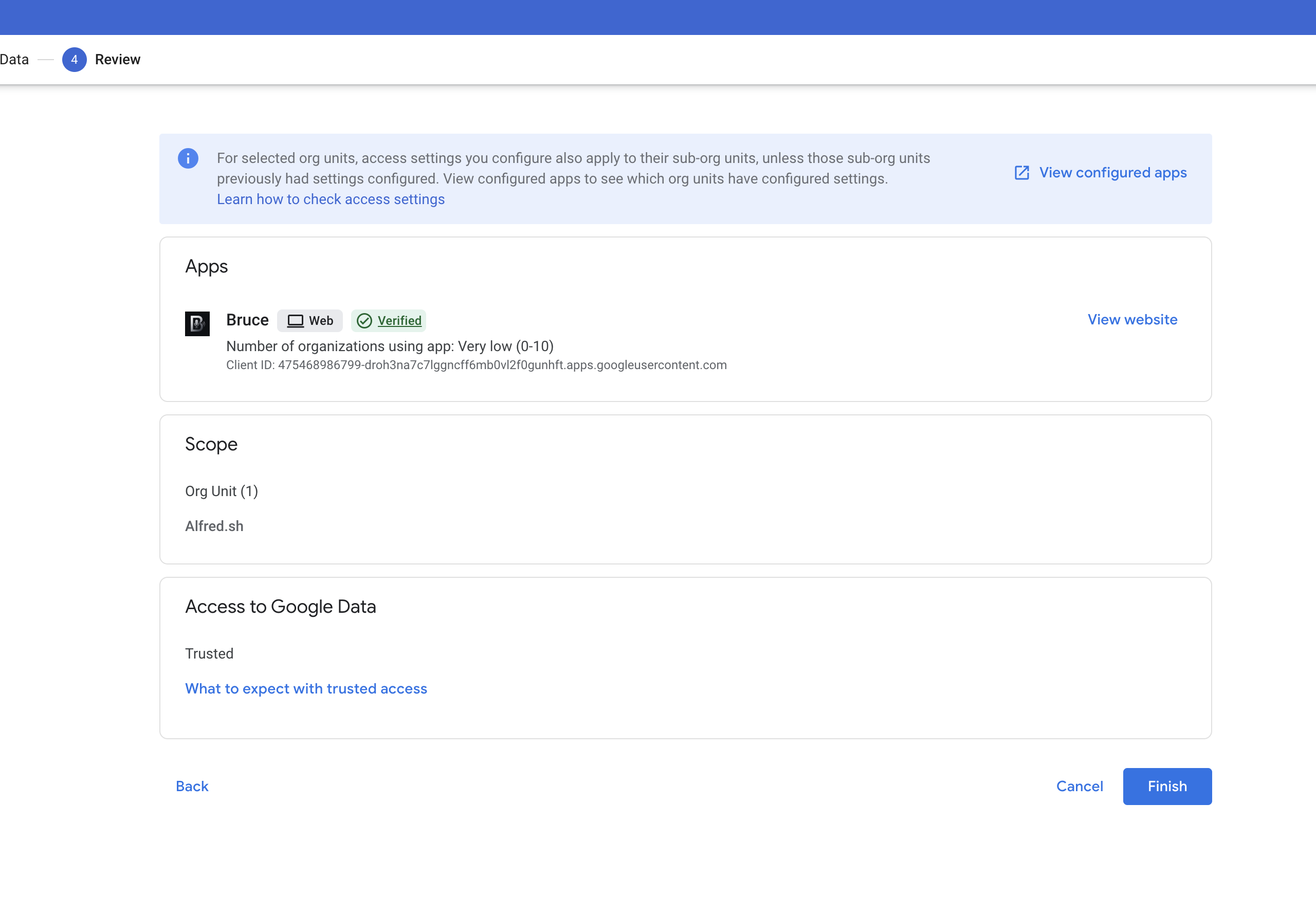Click the Scope section heading
The width and height of the screenshot is (1316, 913).
(x=211, y=445)
